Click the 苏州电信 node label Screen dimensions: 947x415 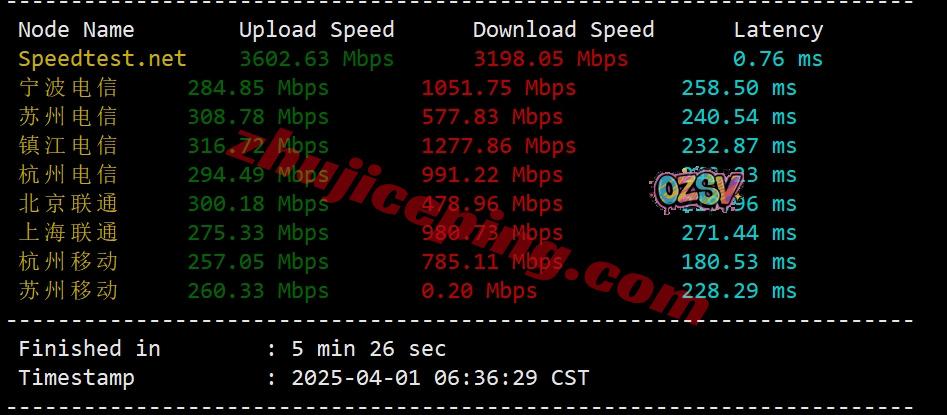point(68,117)
